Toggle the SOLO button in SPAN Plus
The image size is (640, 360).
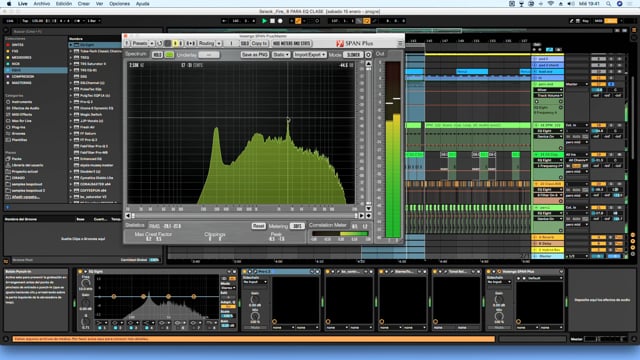[244, 43]
